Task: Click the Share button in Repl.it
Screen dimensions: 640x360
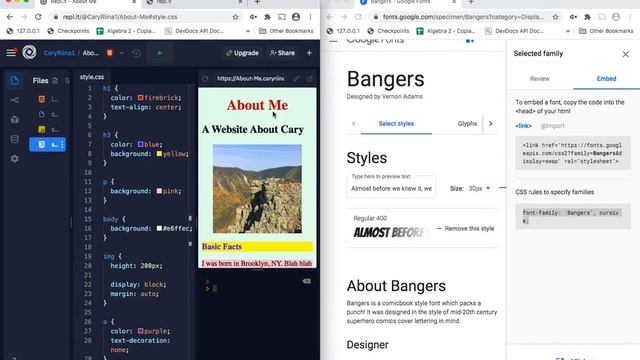Action: pyautogui.click(x=282, y=53)
